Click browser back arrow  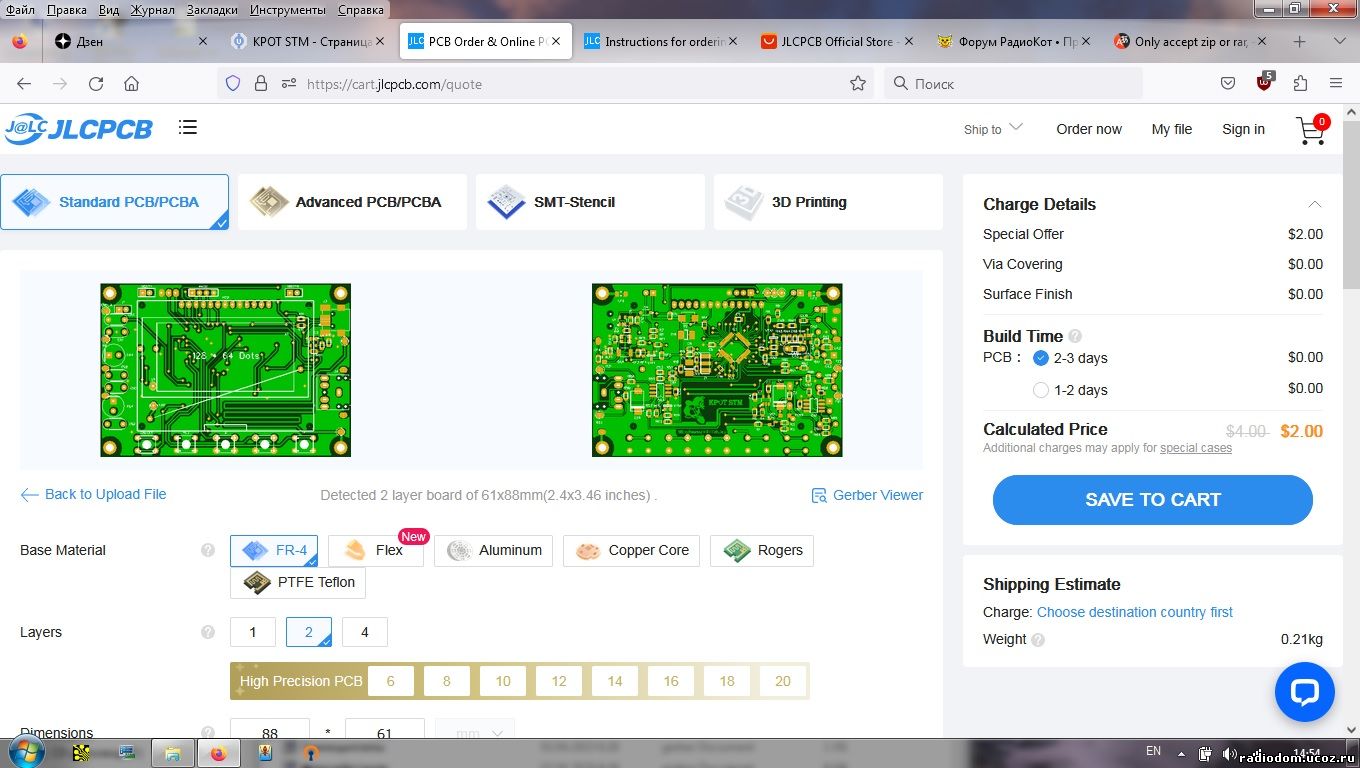coord(24,84)
